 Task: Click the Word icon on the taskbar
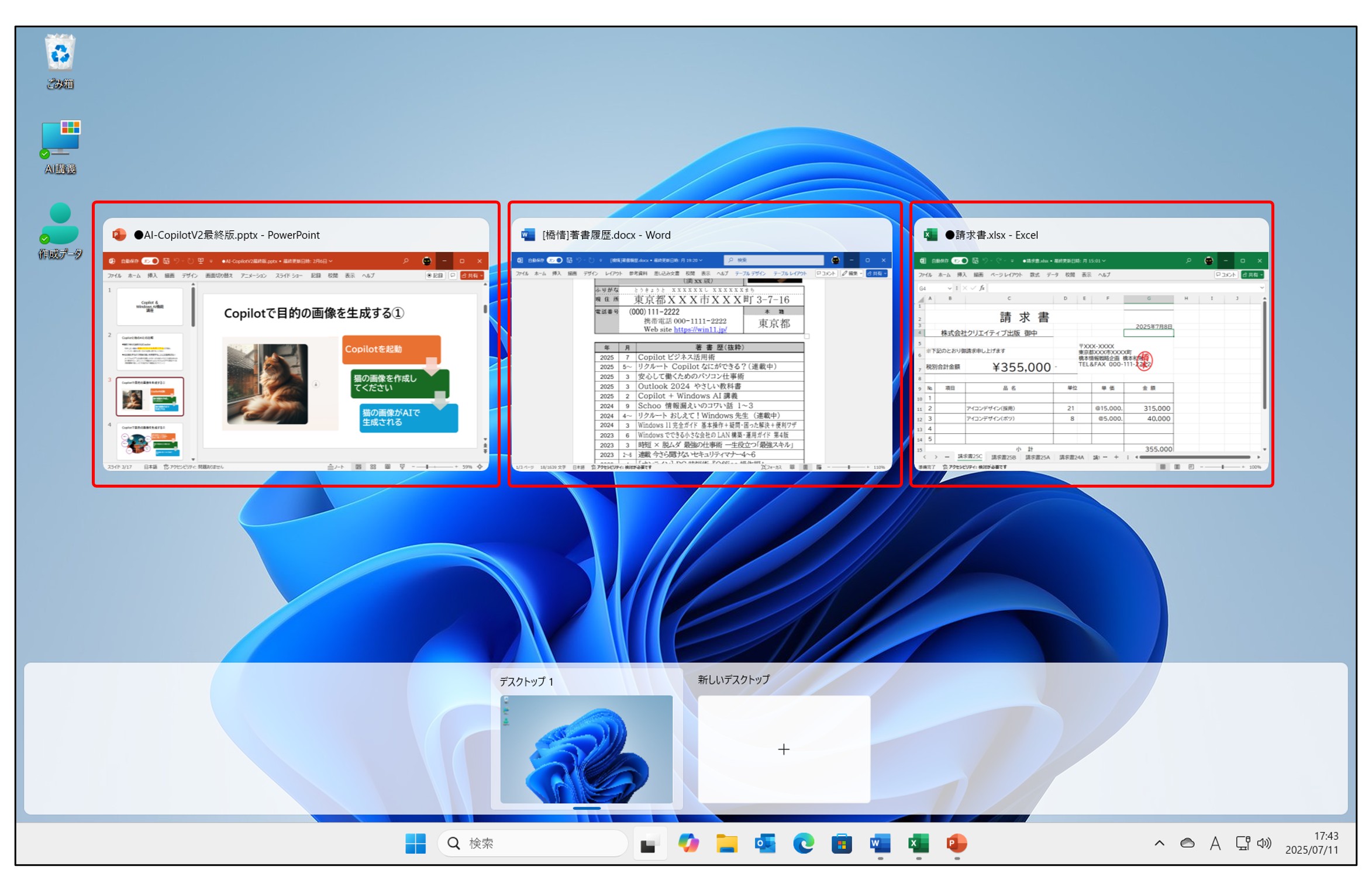pos(880,843)
